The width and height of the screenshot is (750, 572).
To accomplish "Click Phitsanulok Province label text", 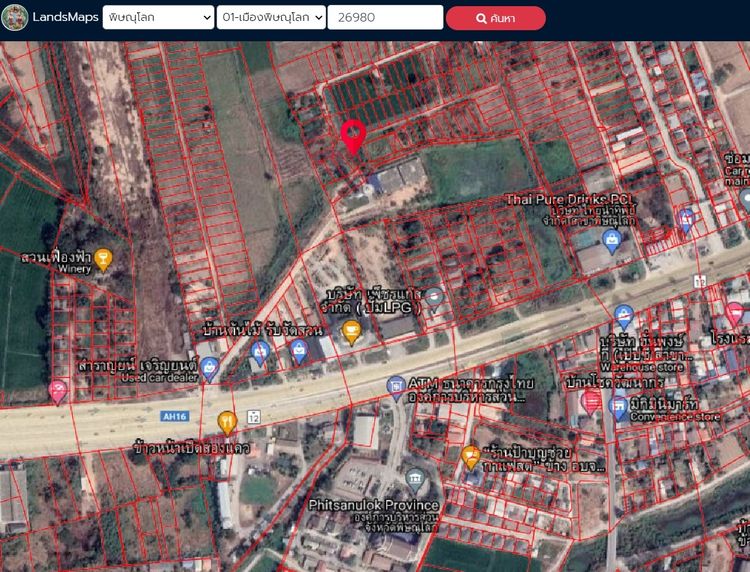I will (x=374, y=505).
